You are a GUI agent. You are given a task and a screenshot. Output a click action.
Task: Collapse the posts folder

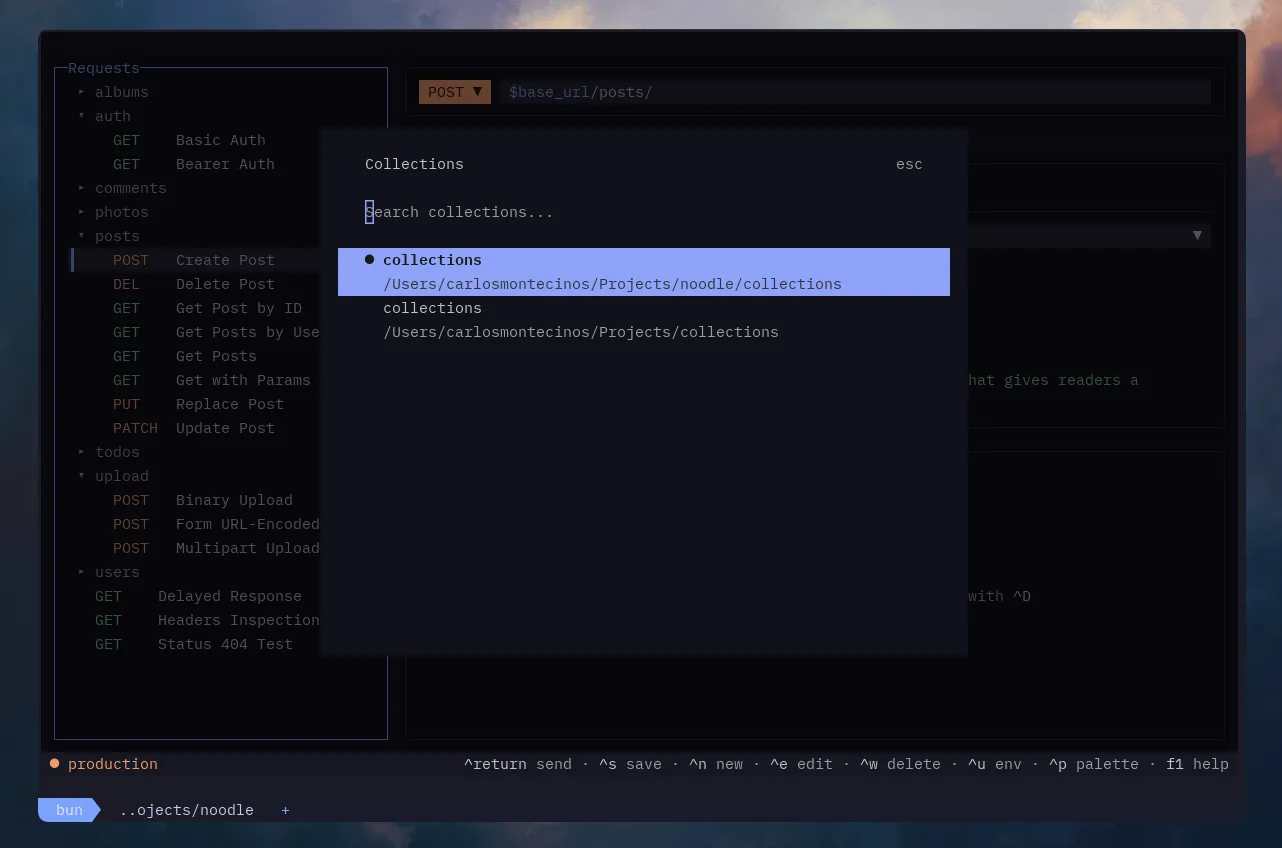tap(109, 236)
